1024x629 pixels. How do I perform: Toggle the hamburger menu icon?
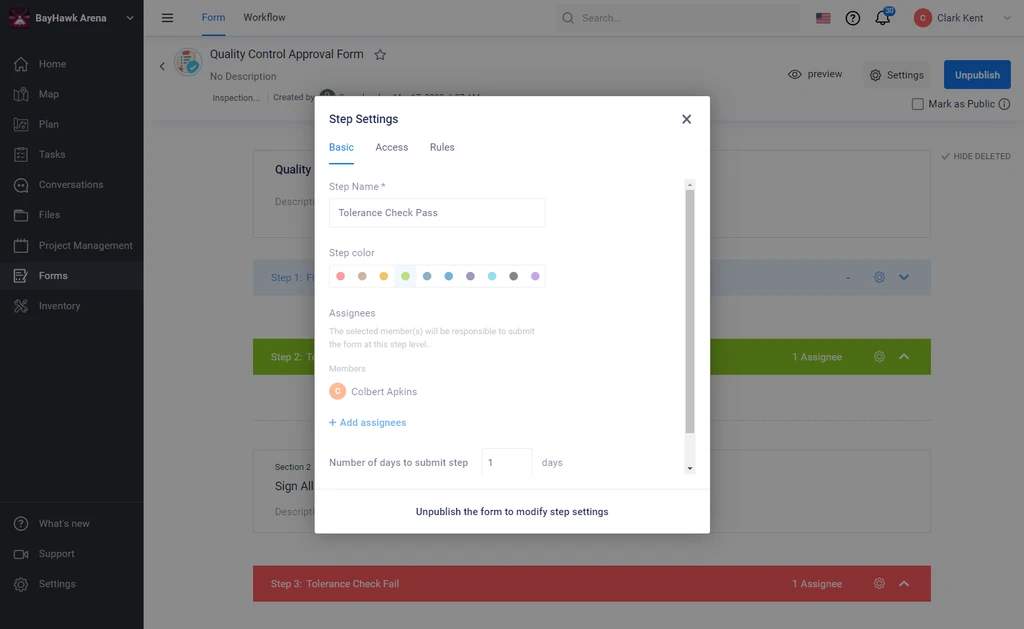[167, 18]
